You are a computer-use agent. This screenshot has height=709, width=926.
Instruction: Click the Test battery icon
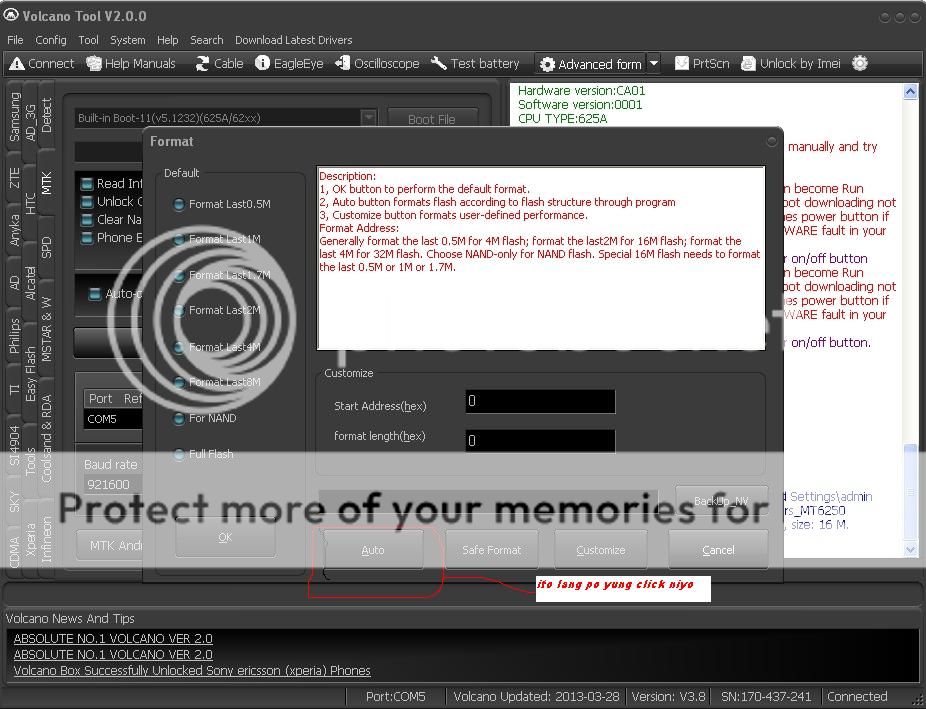(475, 63)
